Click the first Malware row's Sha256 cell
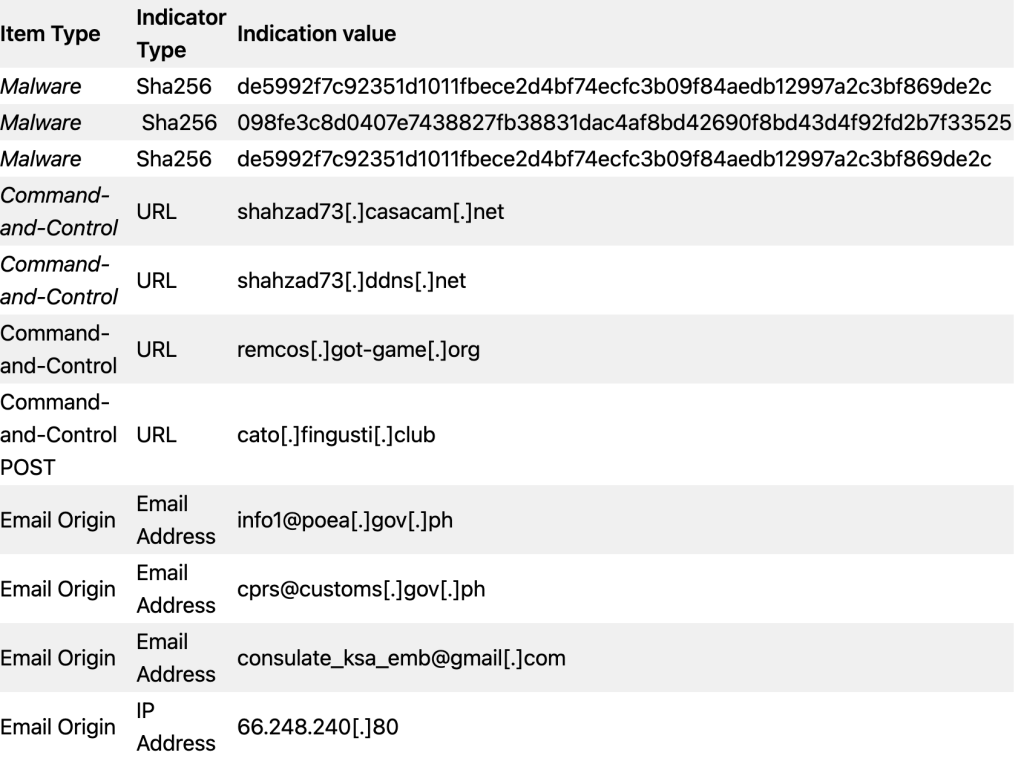Image resolution: width=1024 pixels, height=761 pixels. pos(174,86)
